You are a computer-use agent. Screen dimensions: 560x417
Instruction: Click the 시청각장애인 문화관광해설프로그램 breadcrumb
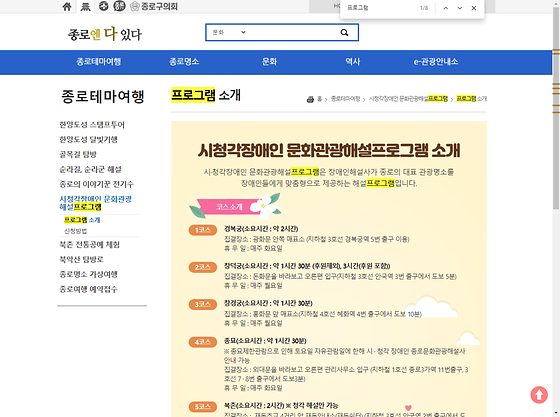pyautogui.click(x=408, y=99)
